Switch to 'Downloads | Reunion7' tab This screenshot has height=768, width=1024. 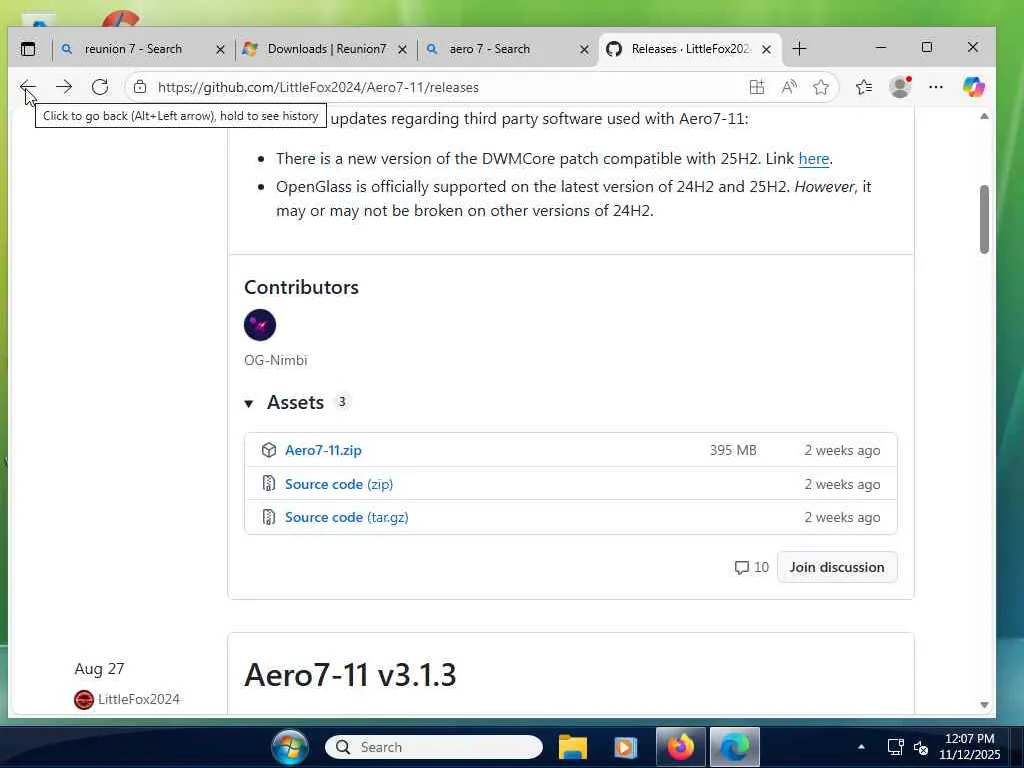point(327,49)
